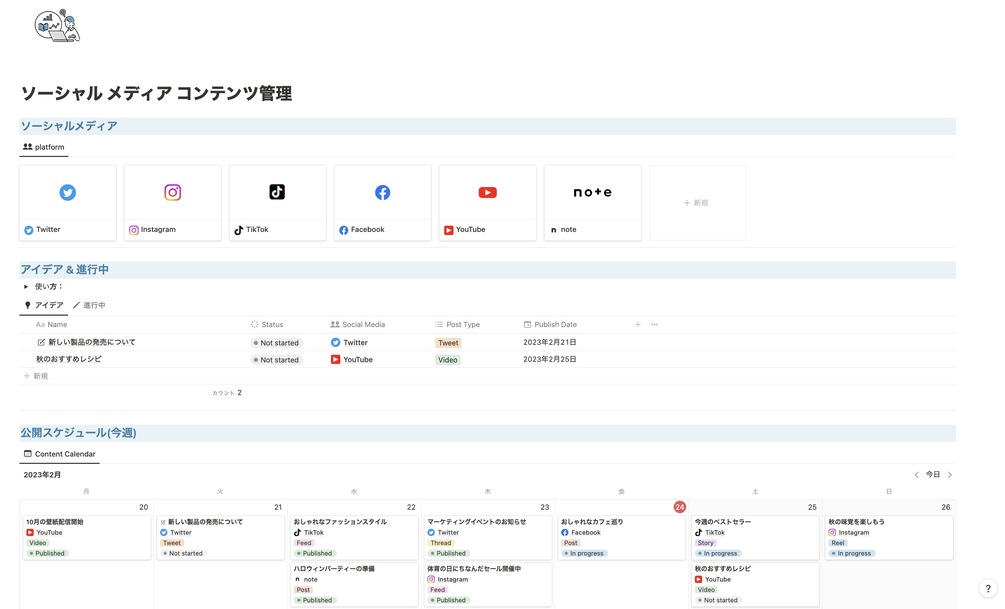Image resolution: width=1005 pixels, height=609 pixels.
Task: Go to next week in calendar
Action: (x=950, y=475)
